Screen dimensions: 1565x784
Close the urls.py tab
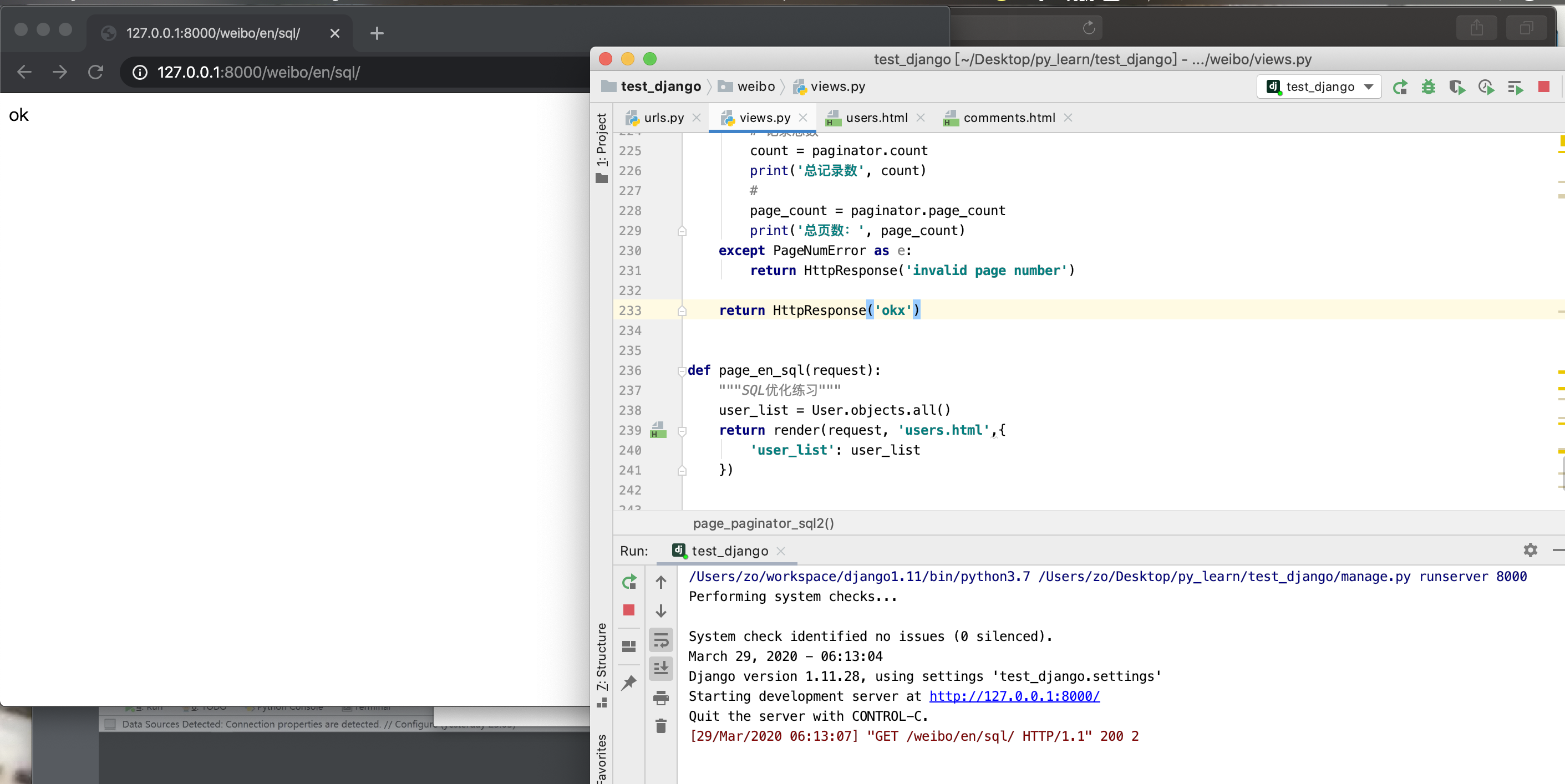point(697,118)
